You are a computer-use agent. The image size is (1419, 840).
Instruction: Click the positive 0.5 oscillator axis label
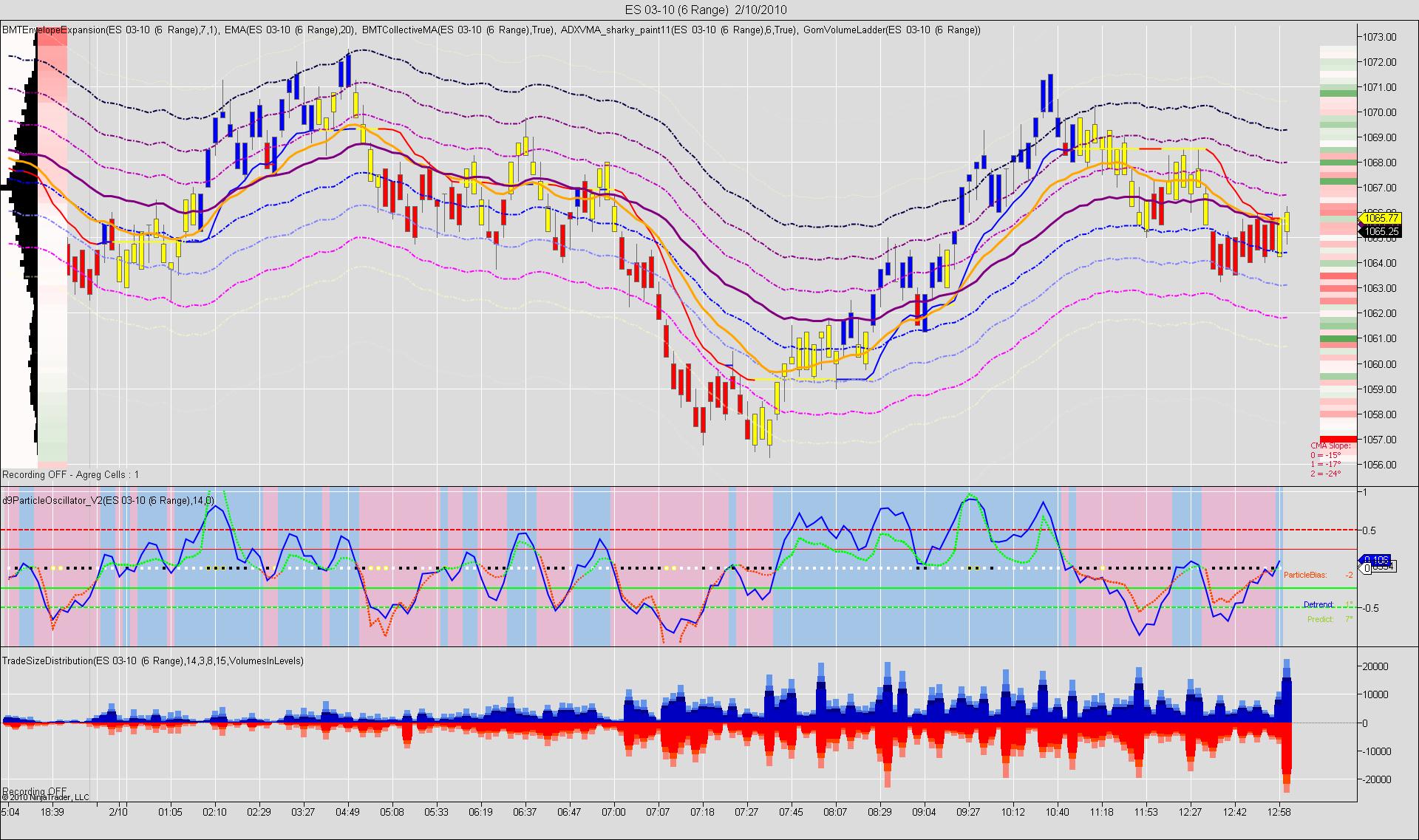point(1369,530)
